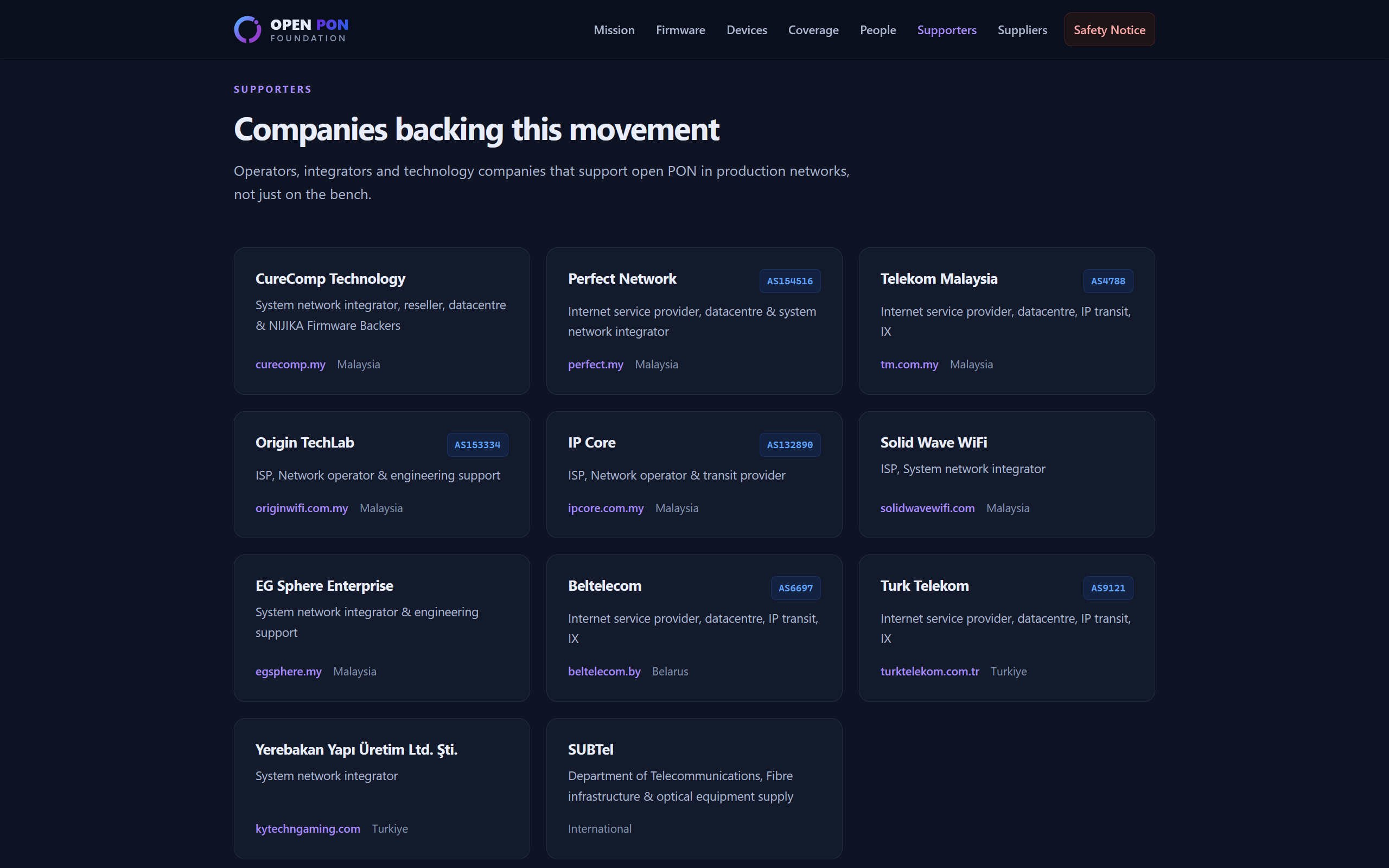Select the Suppliers nav link
This screenshot has width=1389, height=868.
[x=1022, y=30]
